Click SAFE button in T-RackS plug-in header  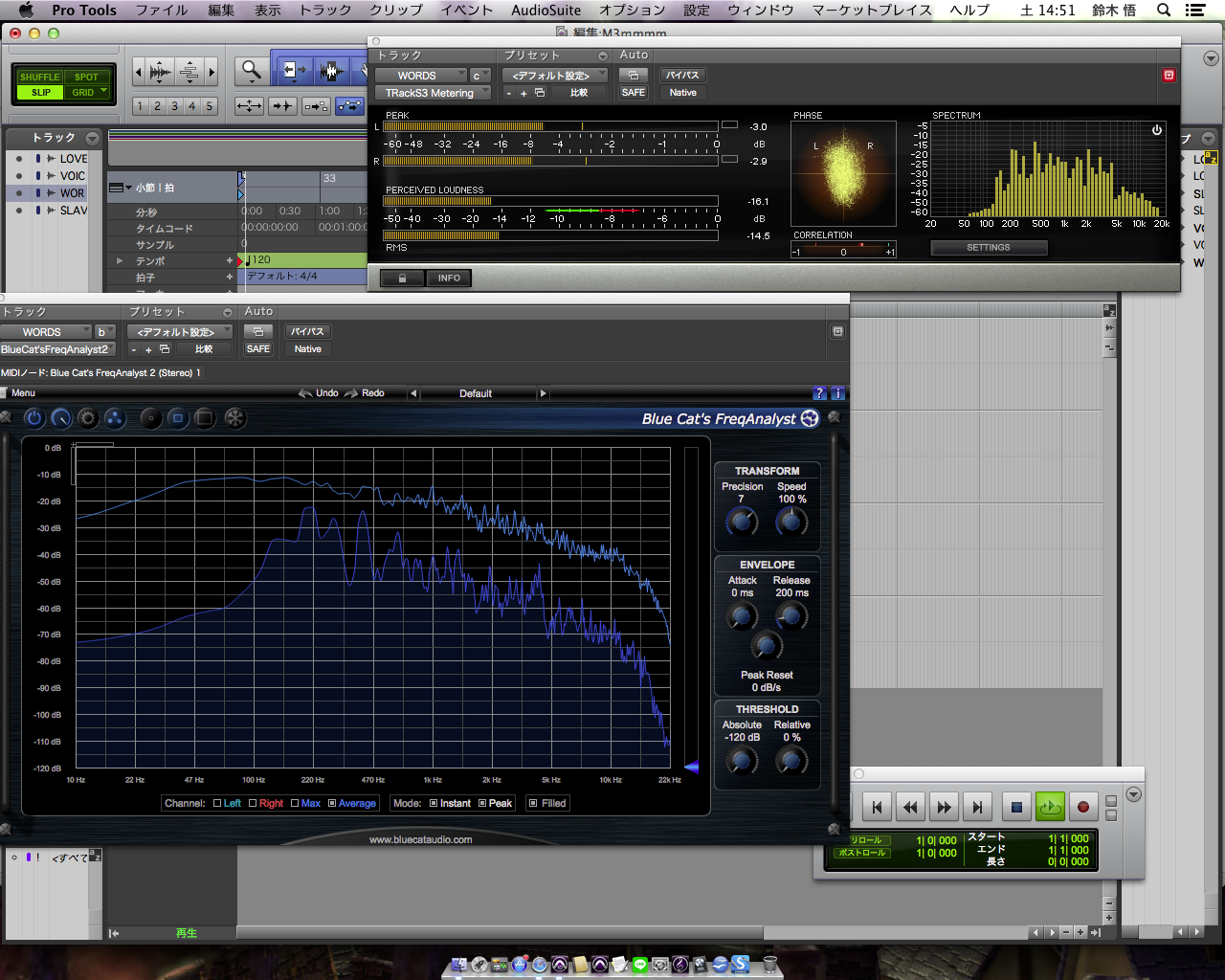click(634, 93)
